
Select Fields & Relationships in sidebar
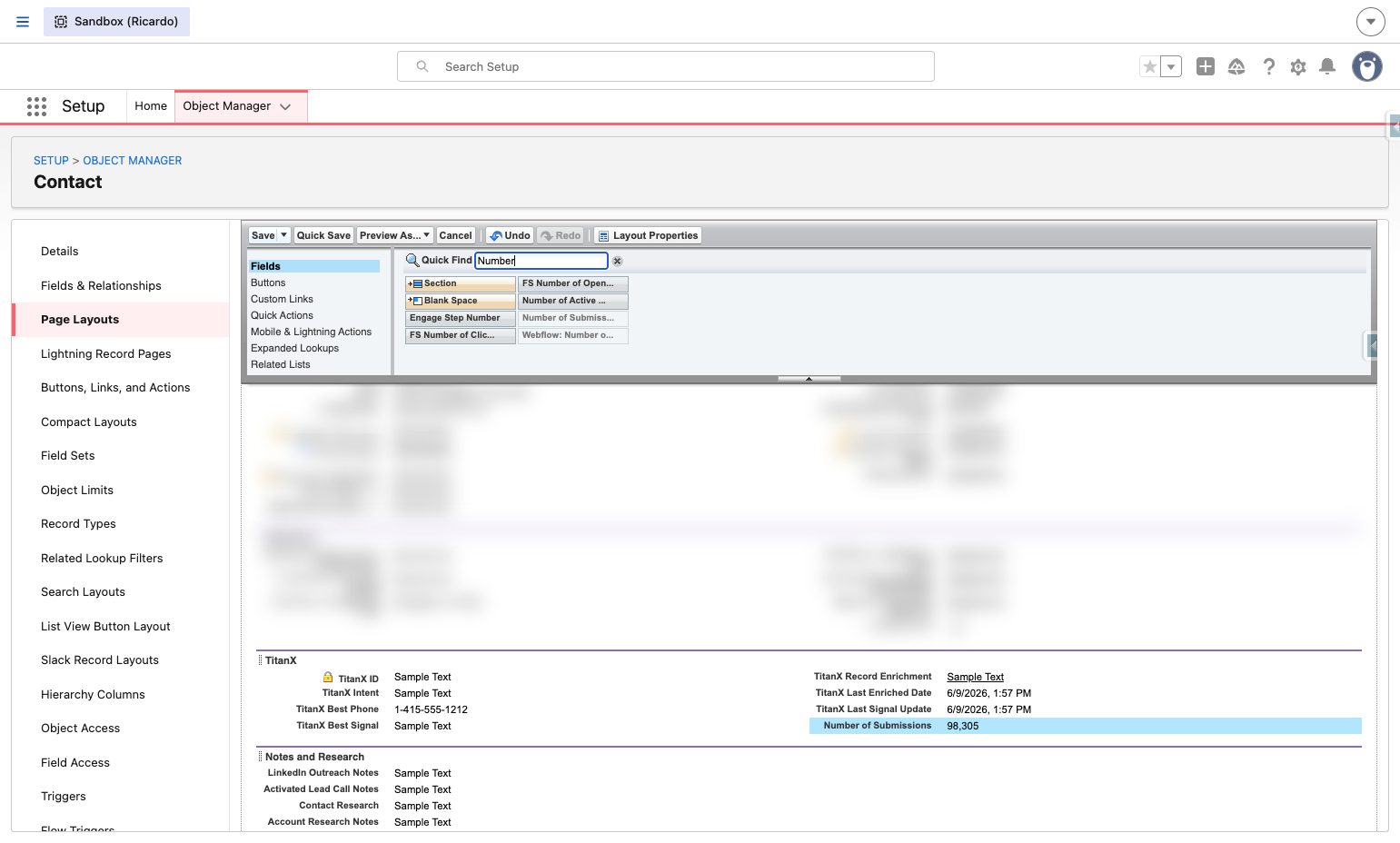pos(101,285)
